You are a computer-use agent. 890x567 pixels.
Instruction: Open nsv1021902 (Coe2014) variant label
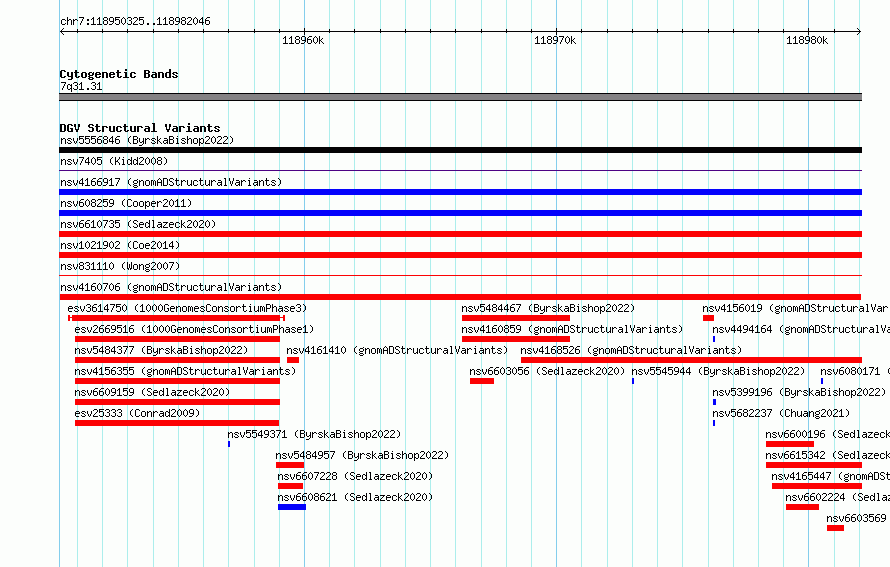120,245
